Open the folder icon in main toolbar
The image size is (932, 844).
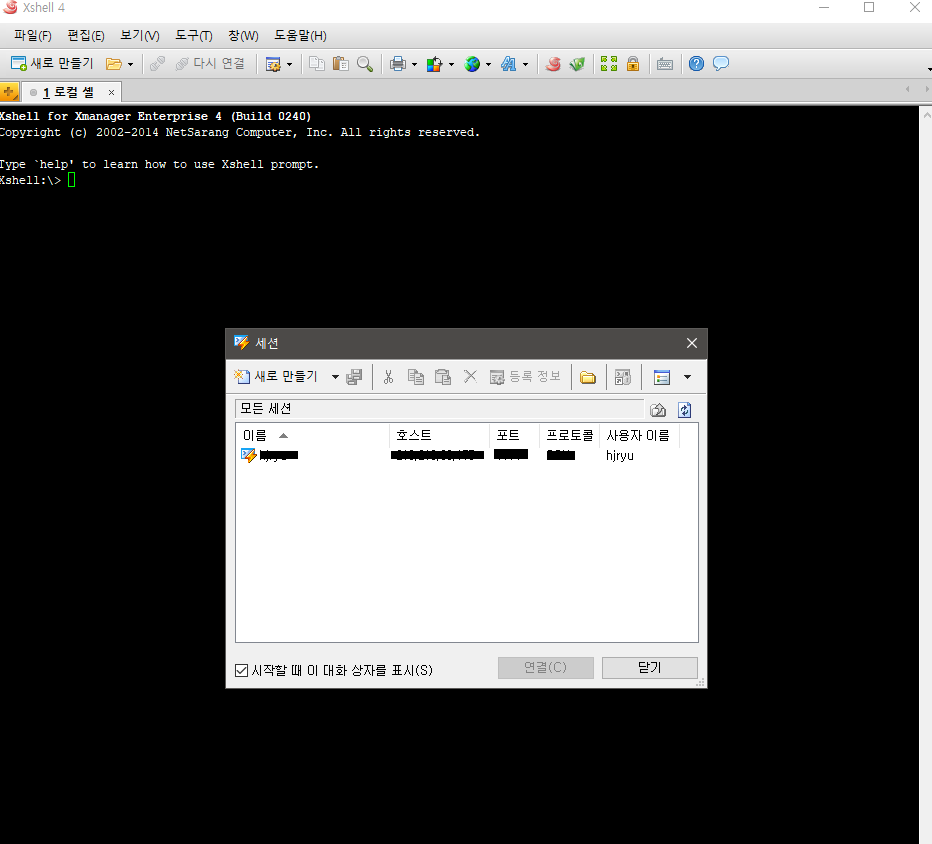click(114, 64)
